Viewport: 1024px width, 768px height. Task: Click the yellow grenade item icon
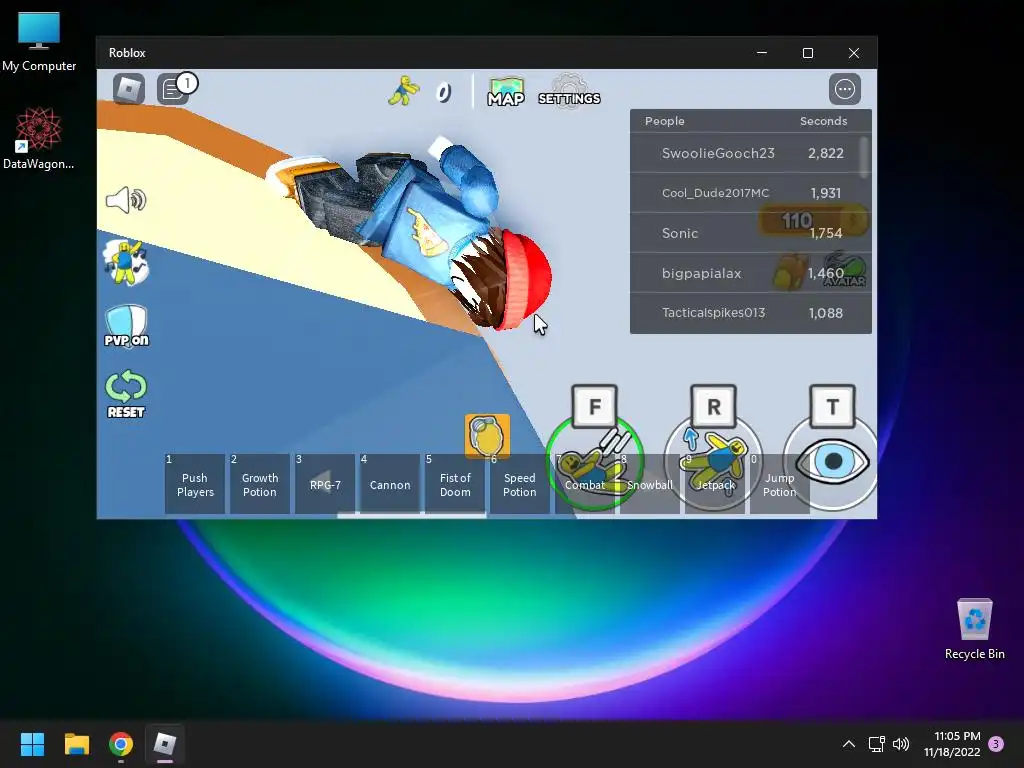coord(487,435)
